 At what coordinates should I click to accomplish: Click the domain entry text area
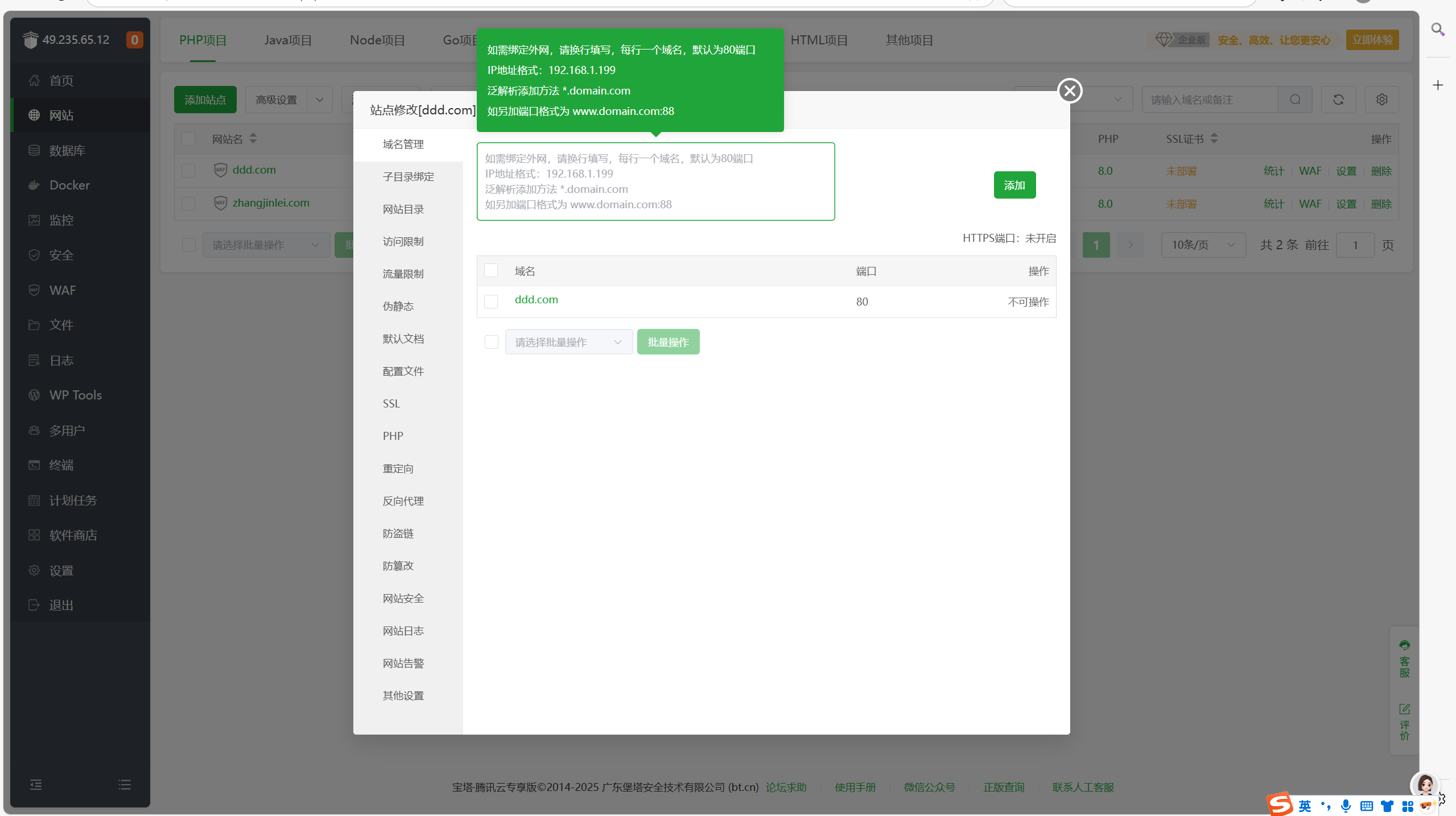[x=655, y=182]
